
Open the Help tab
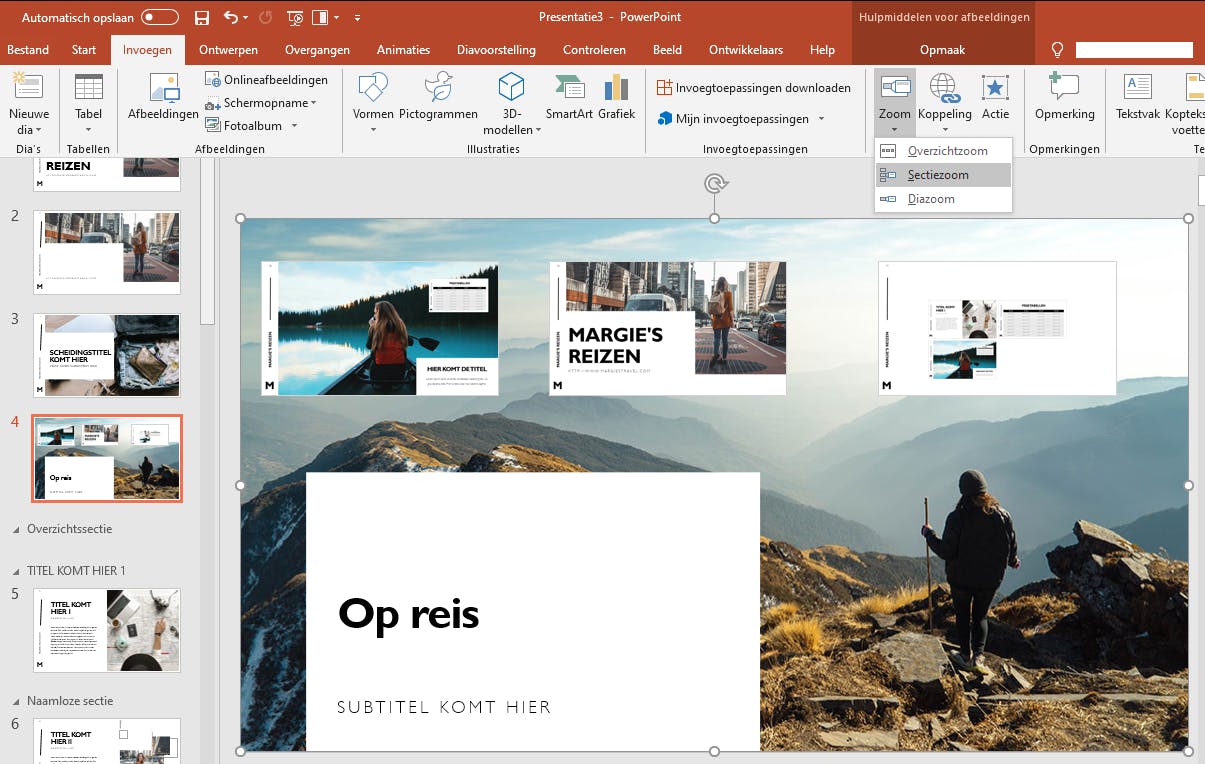coord(822,50)
